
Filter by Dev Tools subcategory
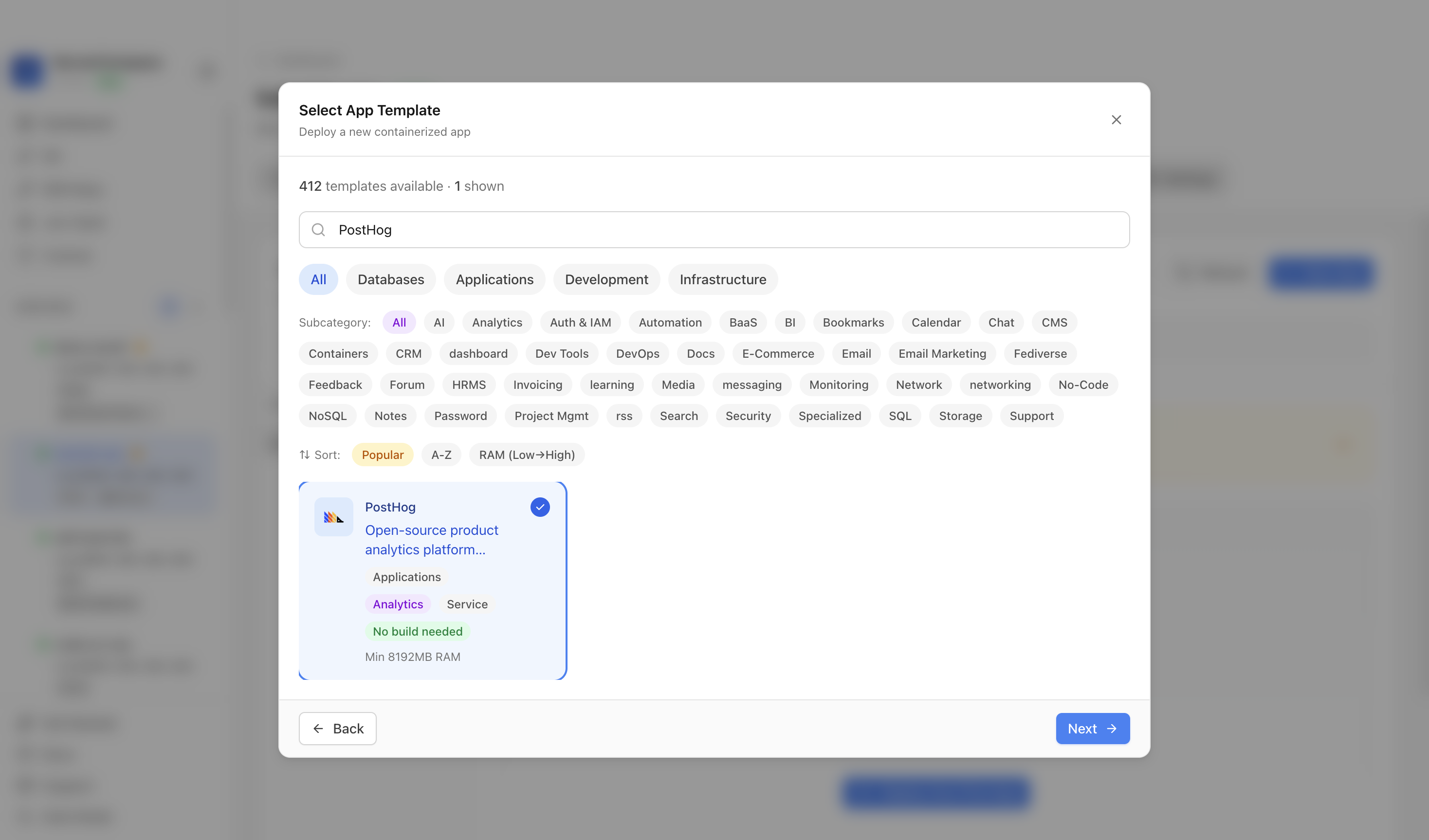click(x=561, y=353)
